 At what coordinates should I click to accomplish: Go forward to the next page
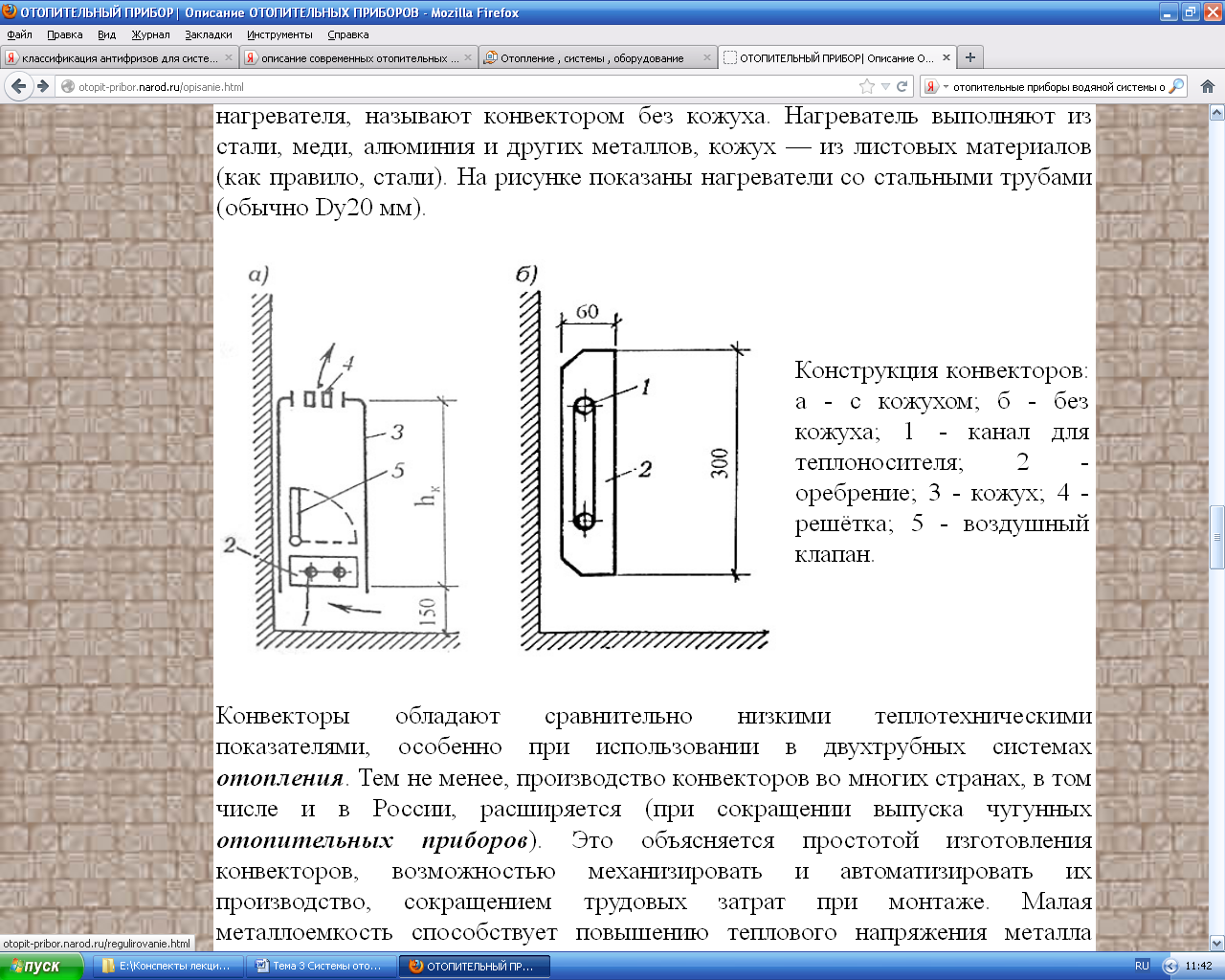click(x=43, y=86)
